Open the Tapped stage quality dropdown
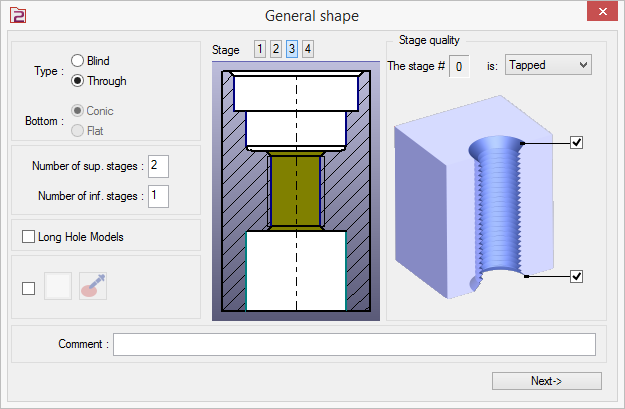 548,65
